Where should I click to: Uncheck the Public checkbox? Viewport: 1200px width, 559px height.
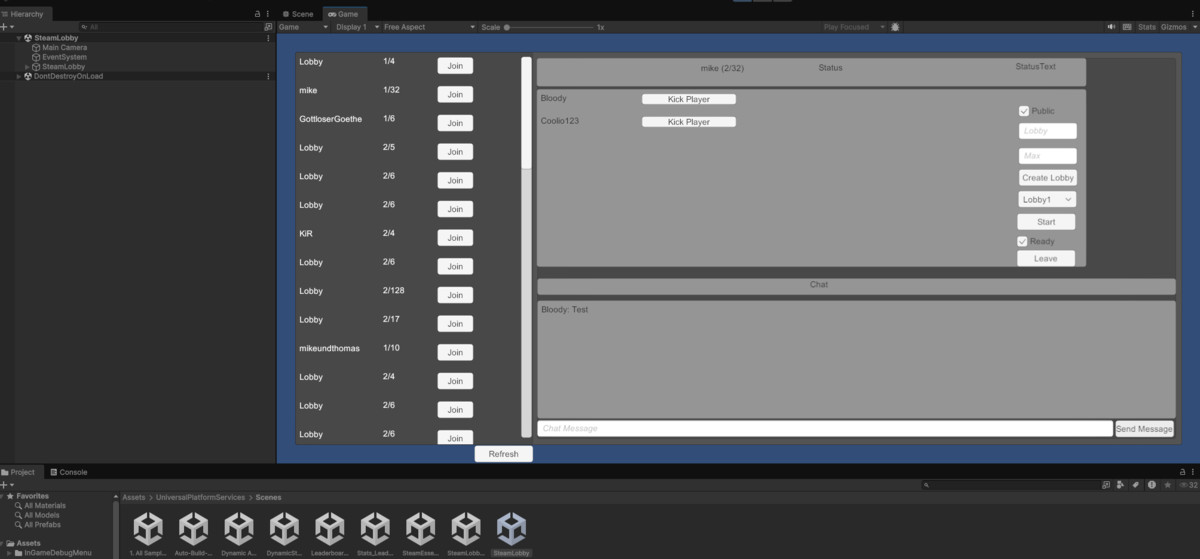point(1024,111)
